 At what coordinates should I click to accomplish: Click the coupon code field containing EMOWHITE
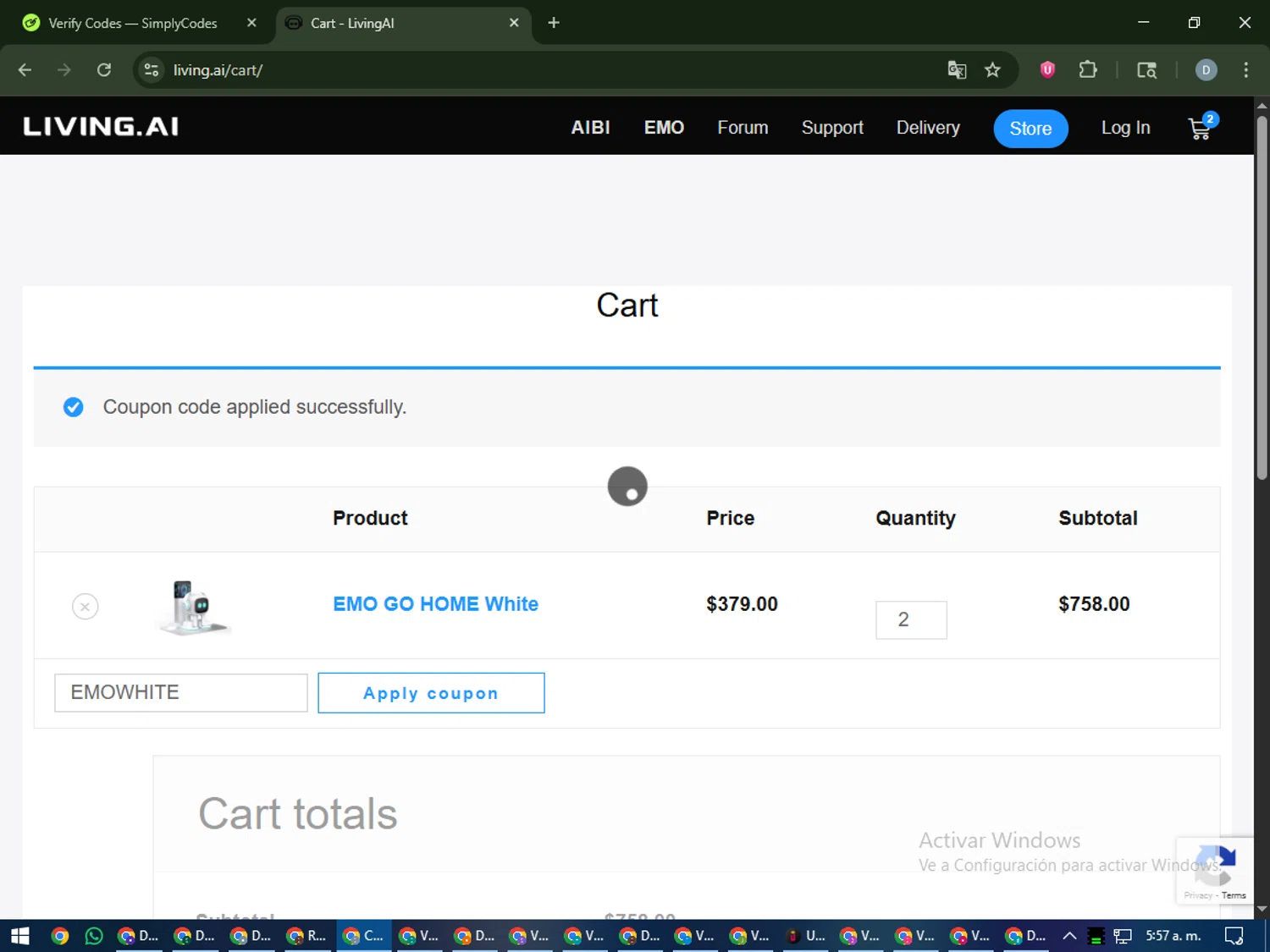click(x=181, y=693)
